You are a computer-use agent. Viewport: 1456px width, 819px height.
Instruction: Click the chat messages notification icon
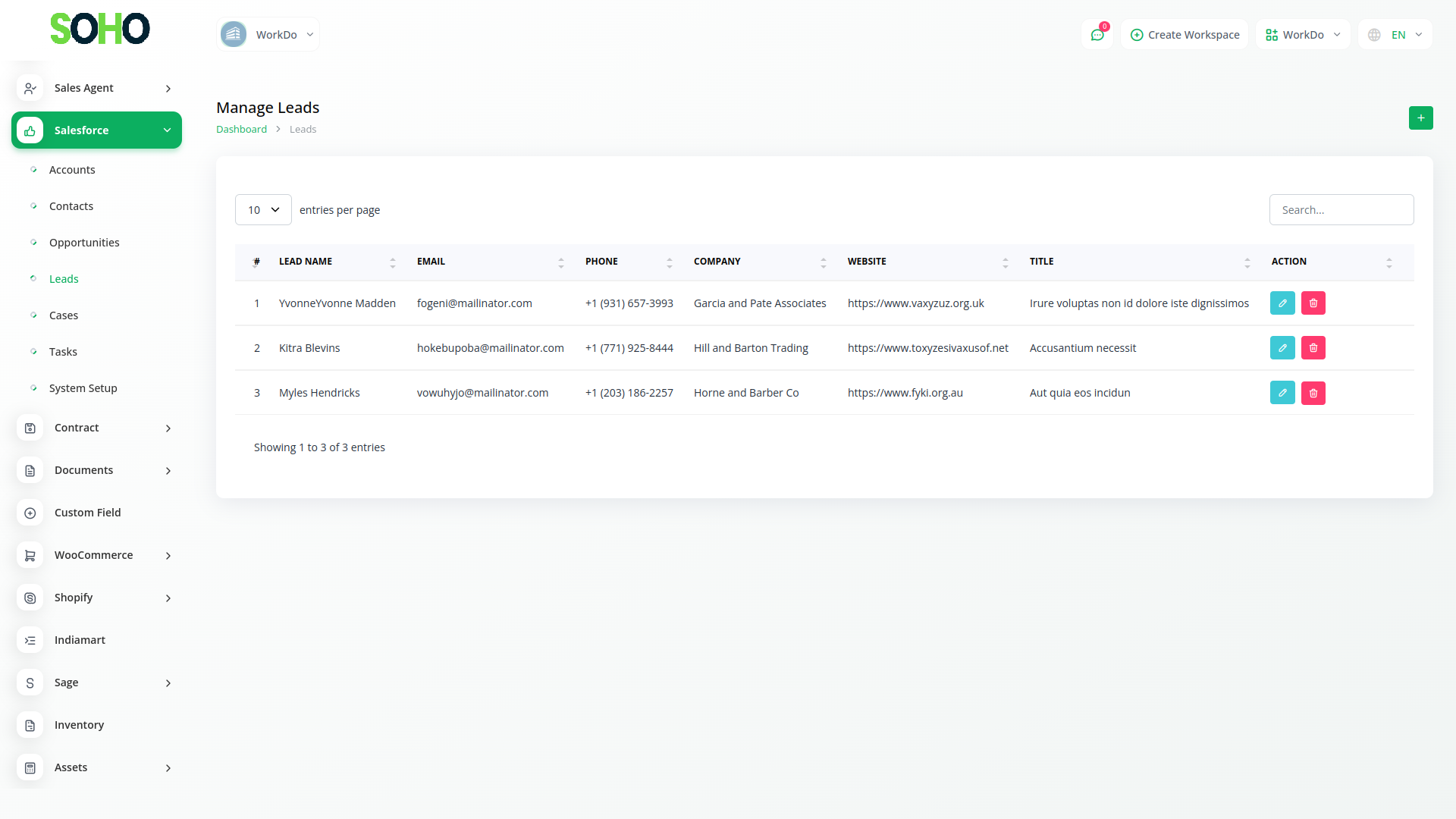1097,35
